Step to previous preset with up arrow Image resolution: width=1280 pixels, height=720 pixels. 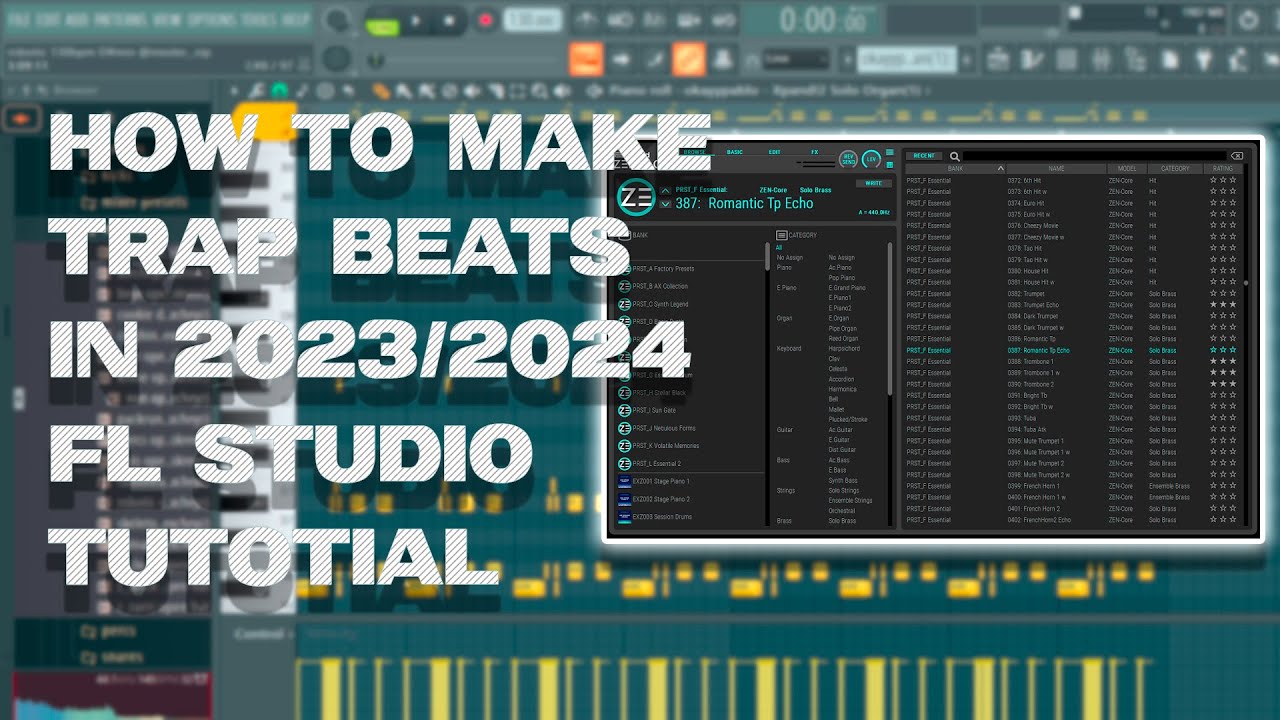[666, 190]
